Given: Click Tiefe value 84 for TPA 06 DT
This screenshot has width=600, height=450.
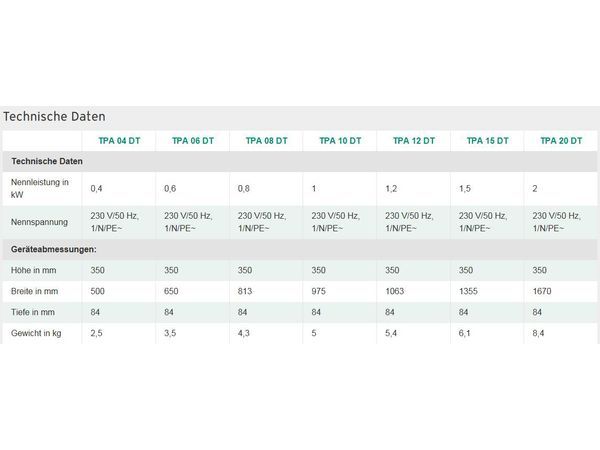Looking at the screenshot, I should click(x=169, y=312).
